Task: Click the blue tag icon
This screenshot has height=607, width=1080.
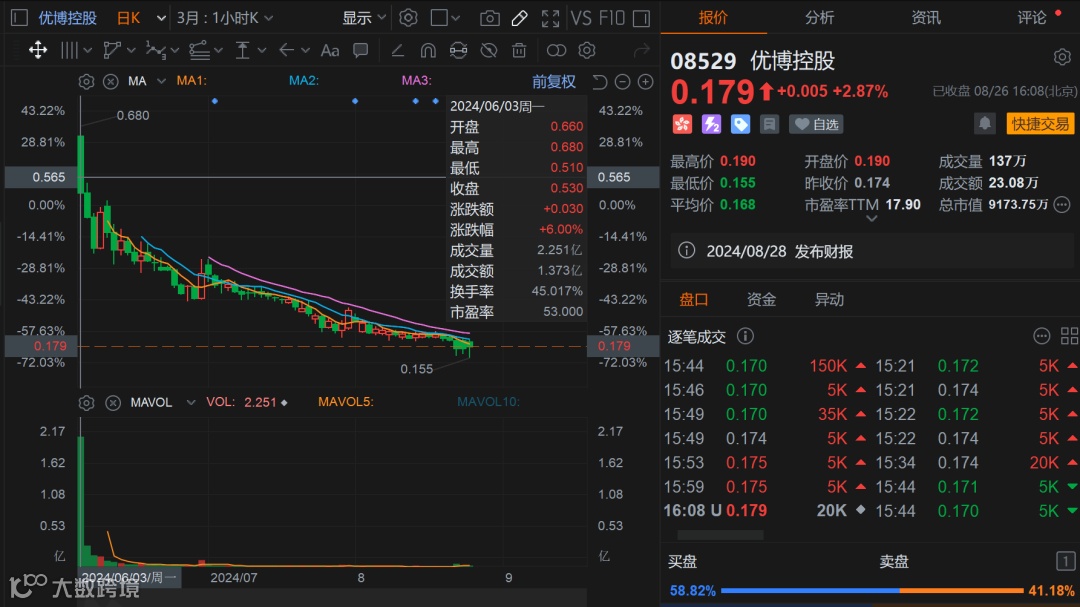Action: coord(740,124)
